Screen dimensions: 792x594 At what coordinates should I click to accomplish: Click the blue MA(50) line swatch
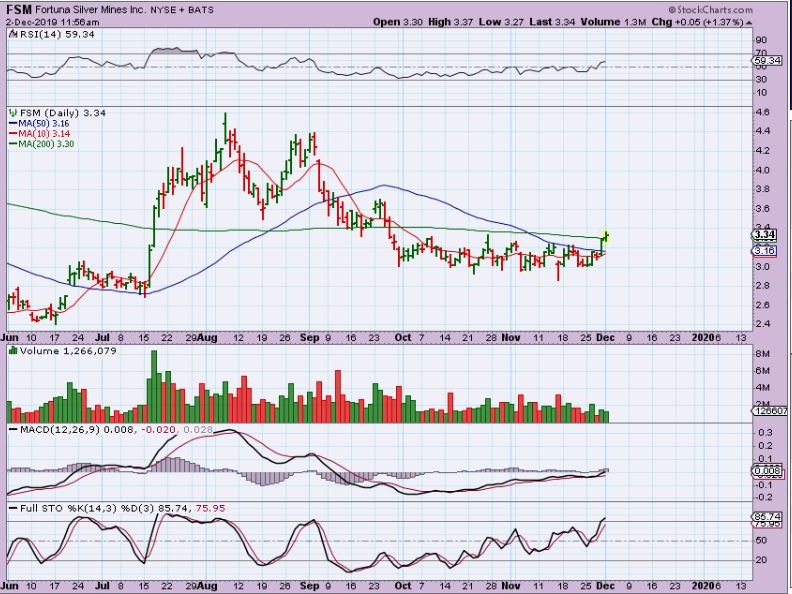pos(13,123)
